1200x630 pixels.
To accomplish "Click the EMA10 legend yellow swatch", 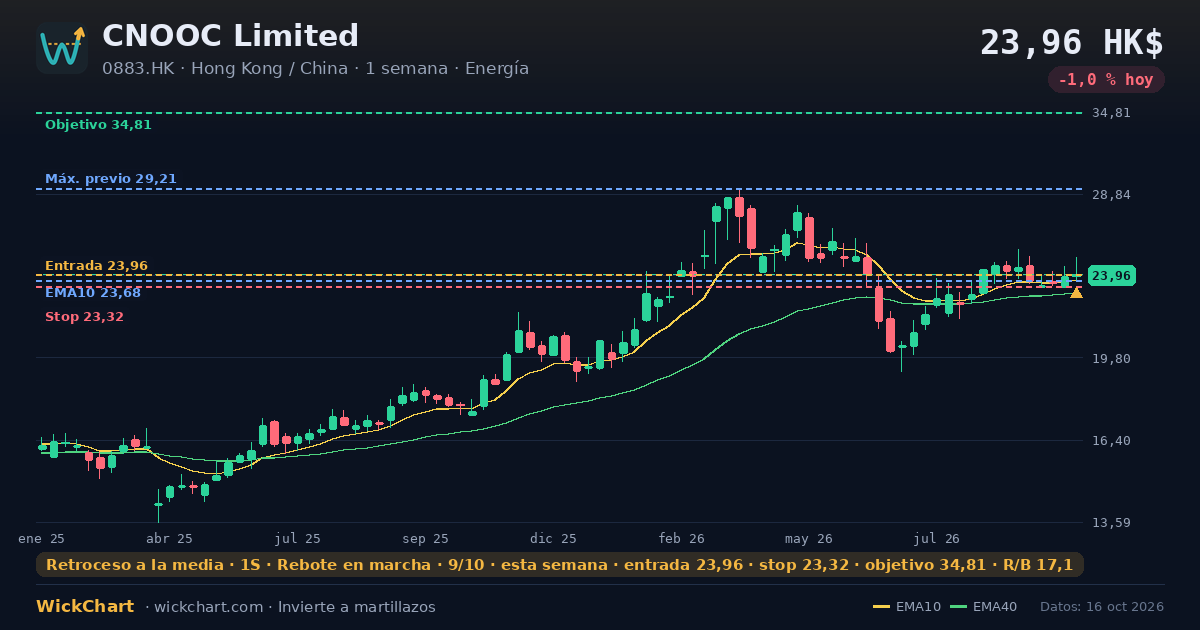I will tap(881, 607).
